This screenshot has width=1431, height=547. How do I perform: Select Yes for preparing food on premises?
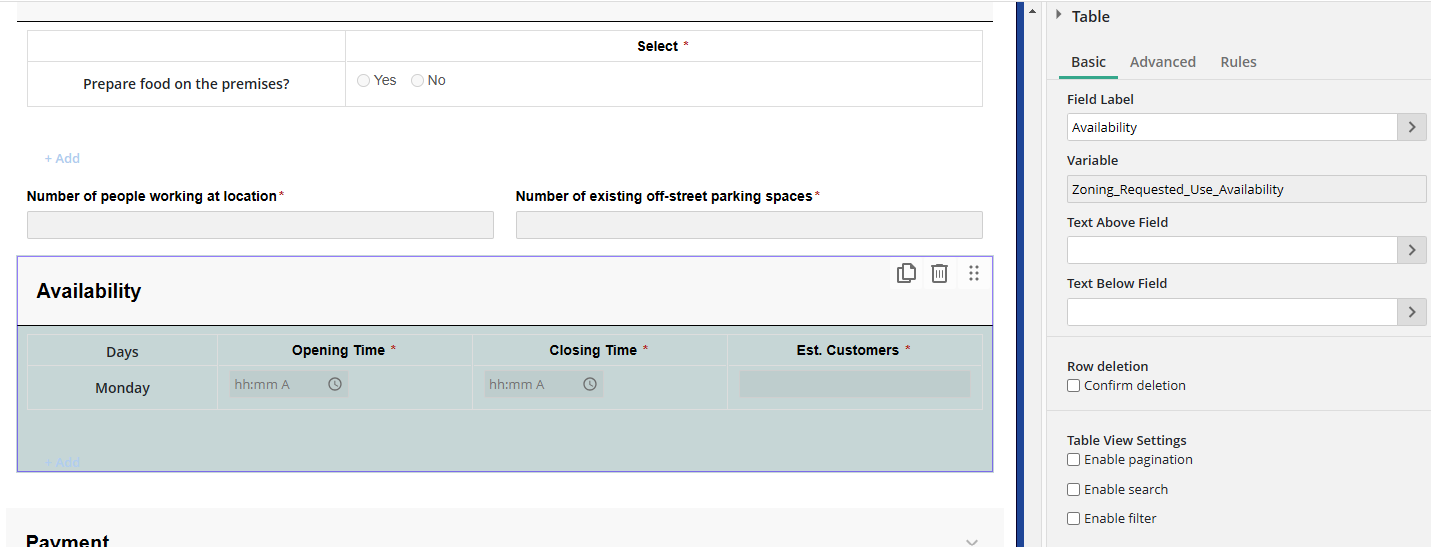[364, 80]
